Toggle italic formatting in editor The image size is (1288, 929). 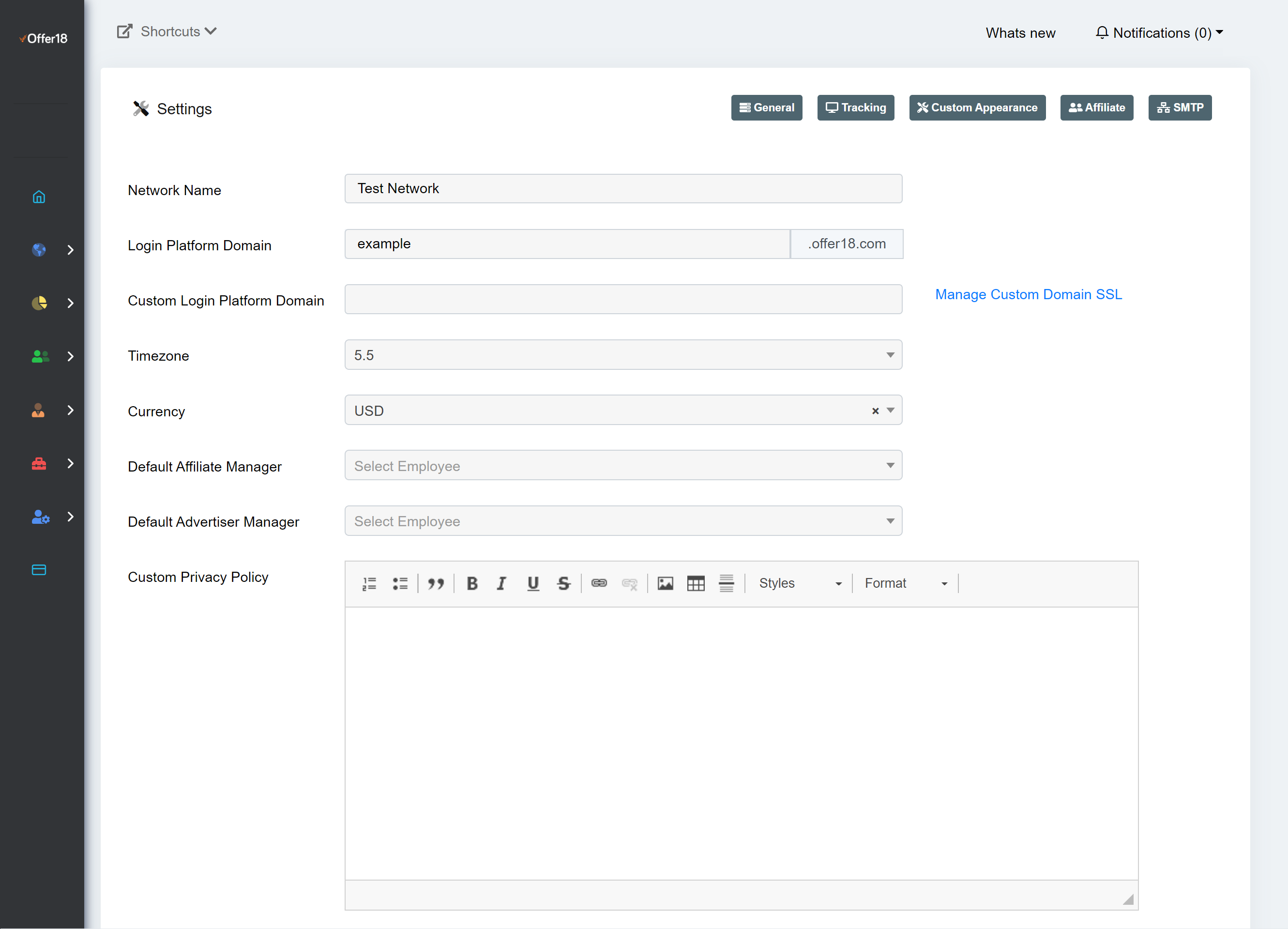[501, 583]
